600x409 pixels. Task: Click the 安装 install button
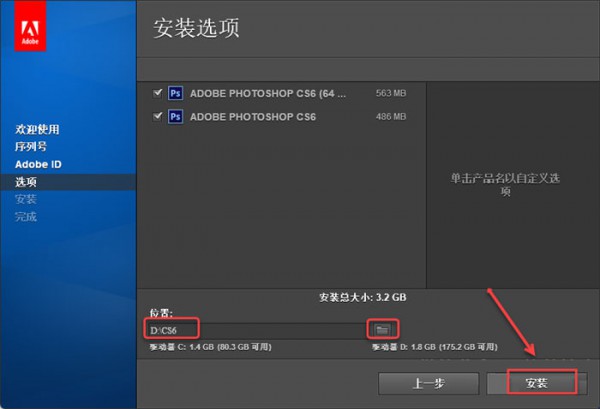[x=536, y=383]
